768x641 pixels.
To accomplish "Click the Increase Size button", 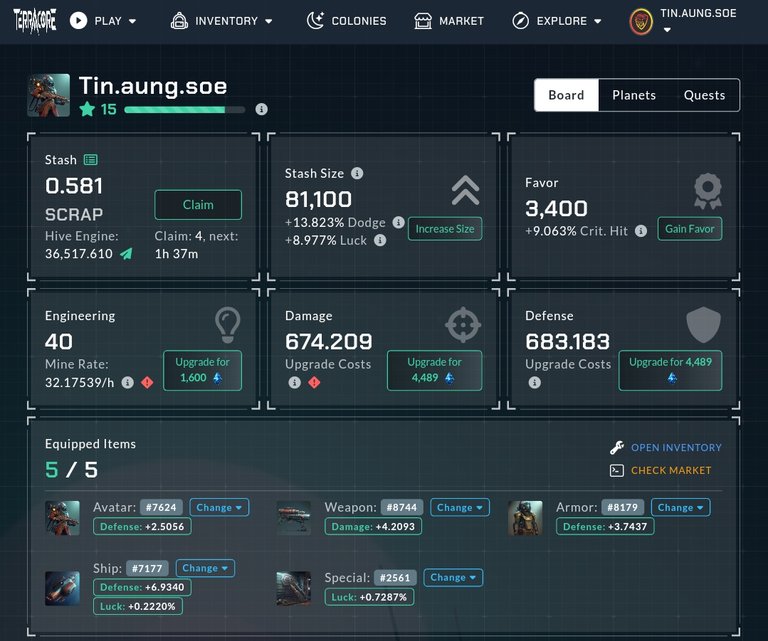I will (445, 229).
